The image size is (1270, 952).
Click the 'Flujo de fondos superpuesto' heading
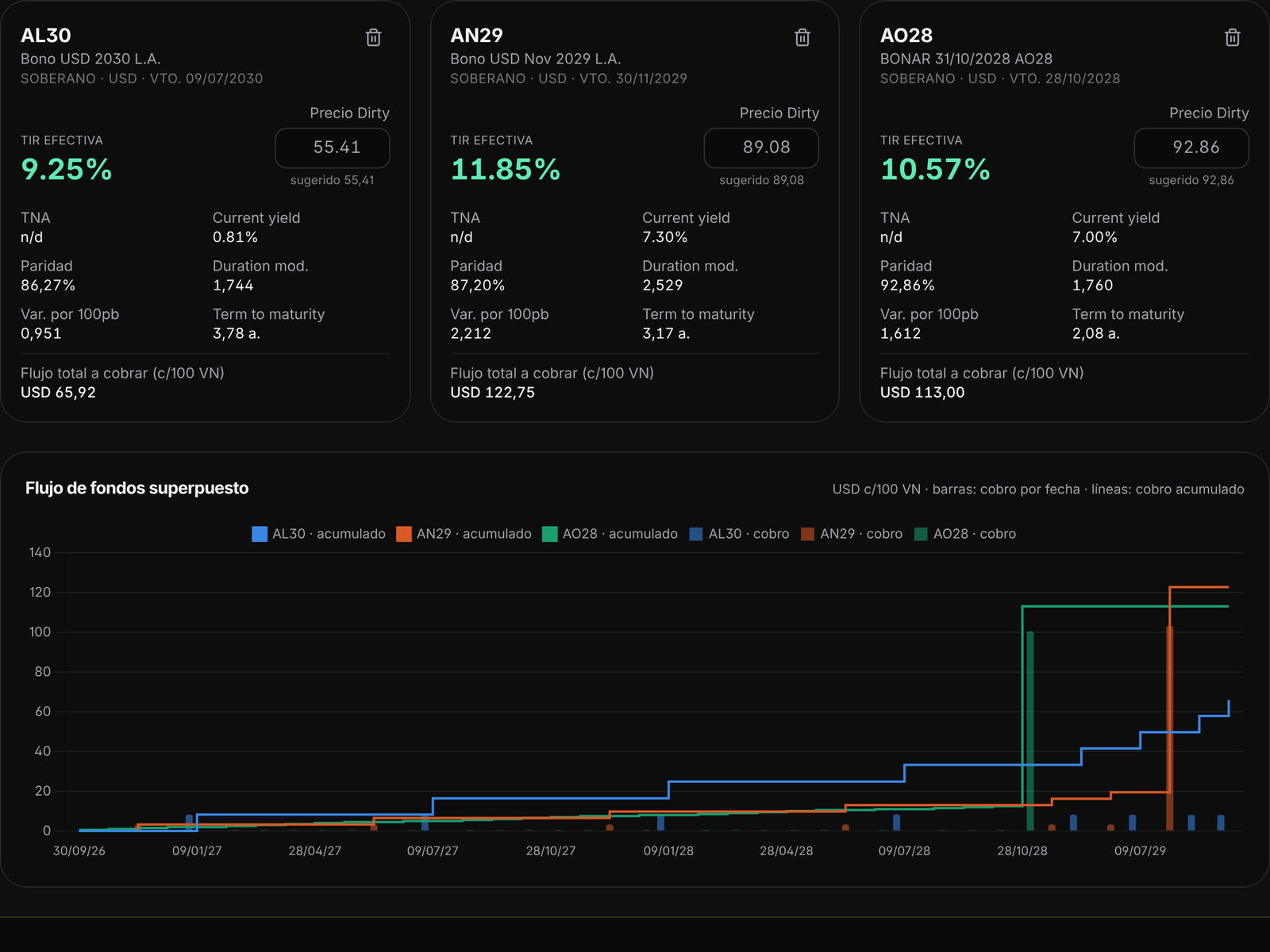tap(137, 488)
